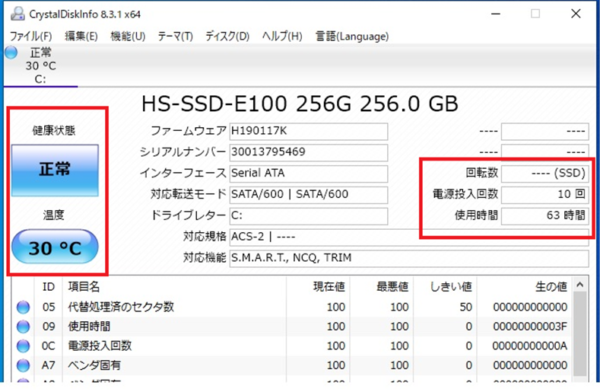Click the CrystalDiskInfo app icon in title bar
This screenshot has height=392, width=600.
tap(18, 14)
